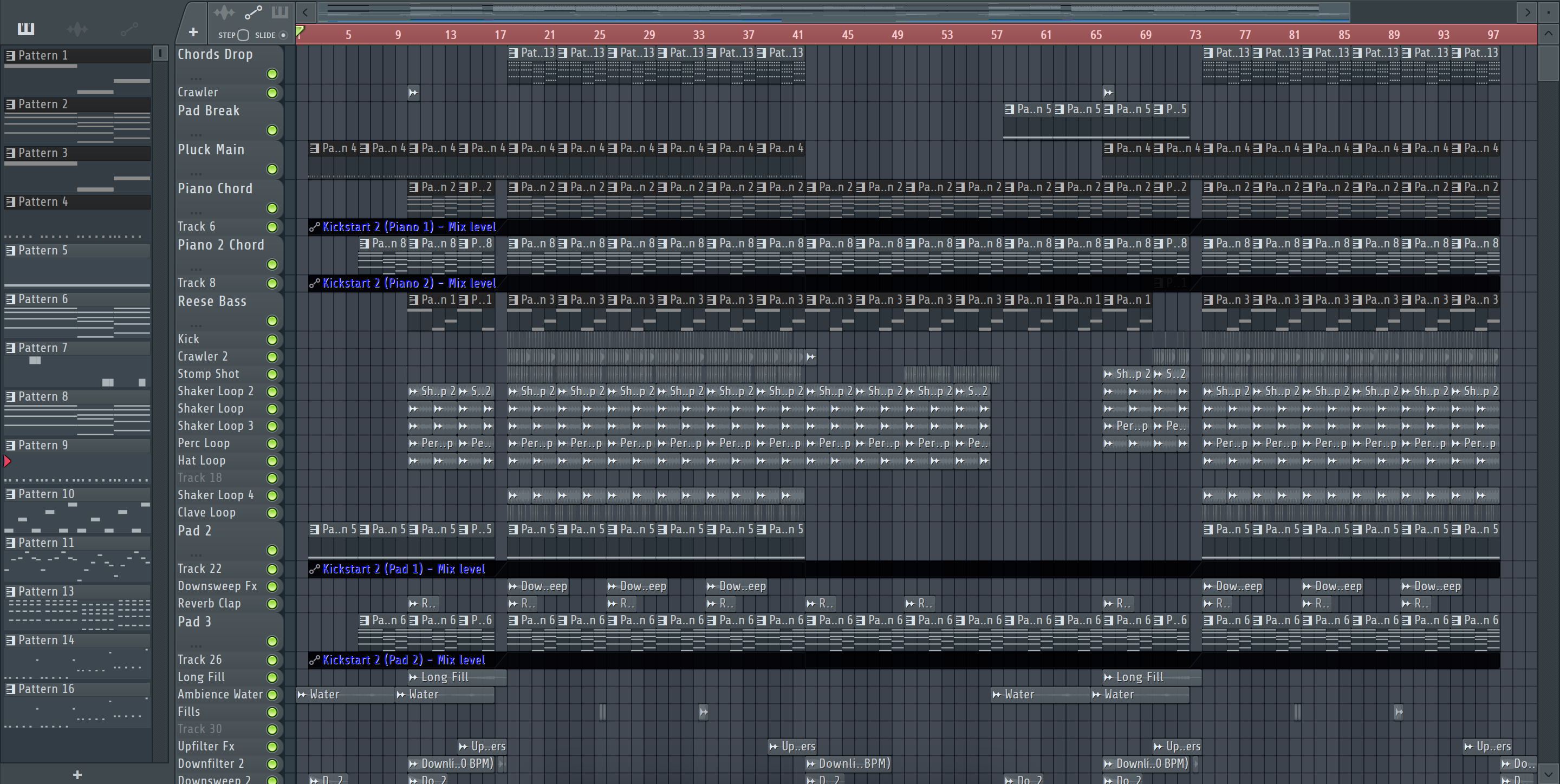Select Pattern 5 in the pattern list

click(x=43, y=251)
